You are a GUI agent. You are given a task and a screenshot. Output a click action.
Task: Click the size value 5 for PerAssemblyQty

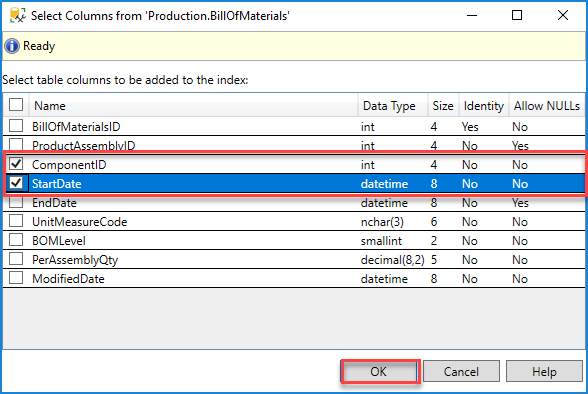(434, 260)
